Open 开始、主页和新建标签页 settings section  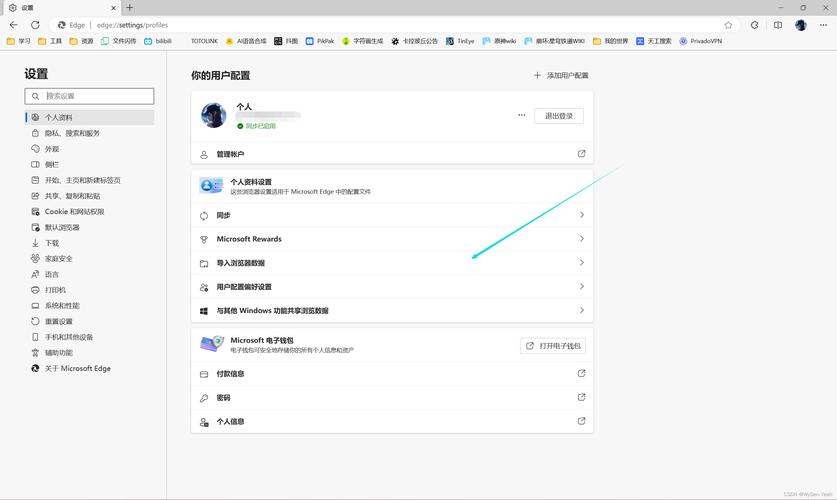[x=90, y=180]
